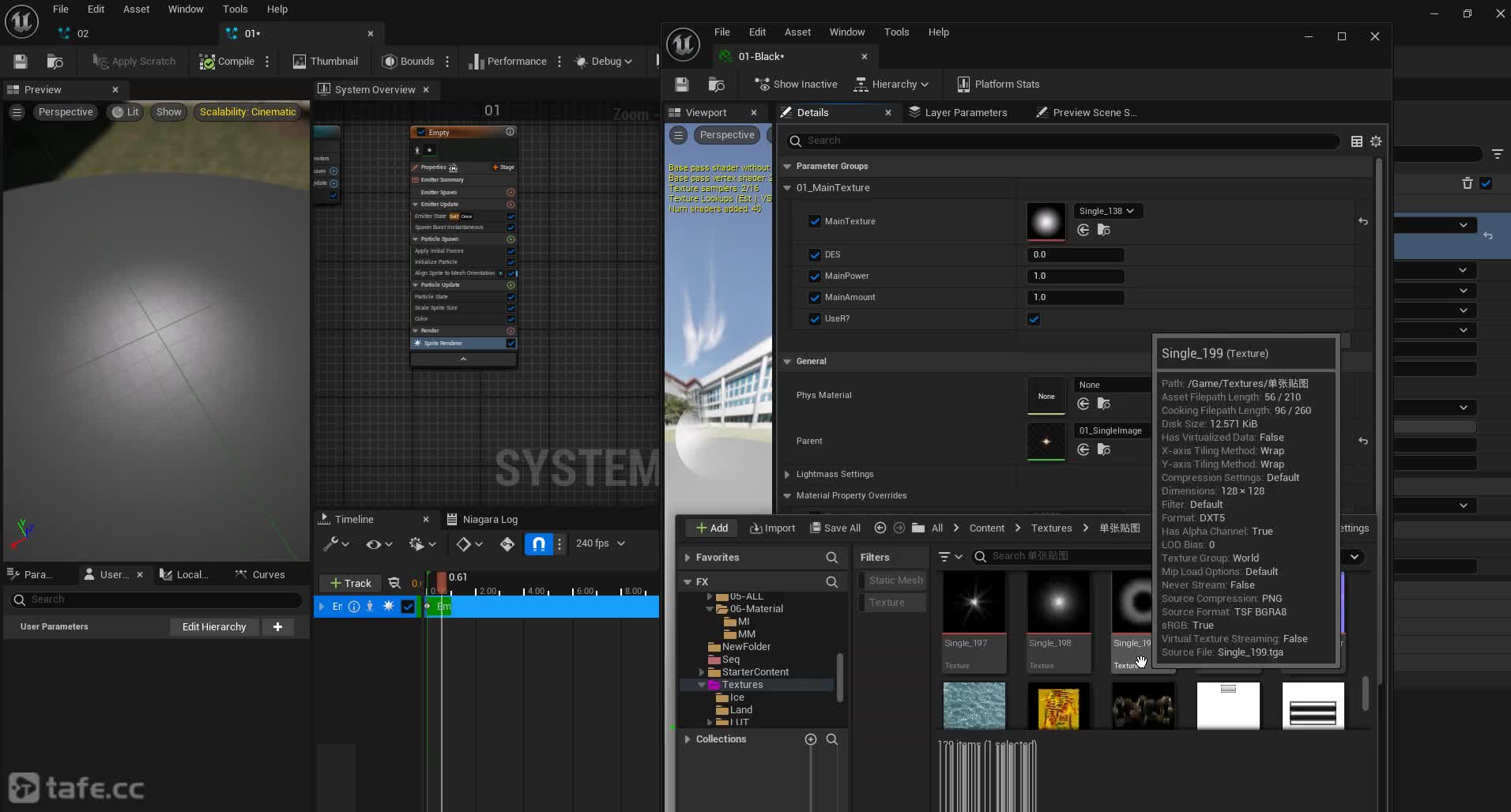Save the 01-Black material instance
Viewport: 1511px width, 812px height.
(682, 85)
